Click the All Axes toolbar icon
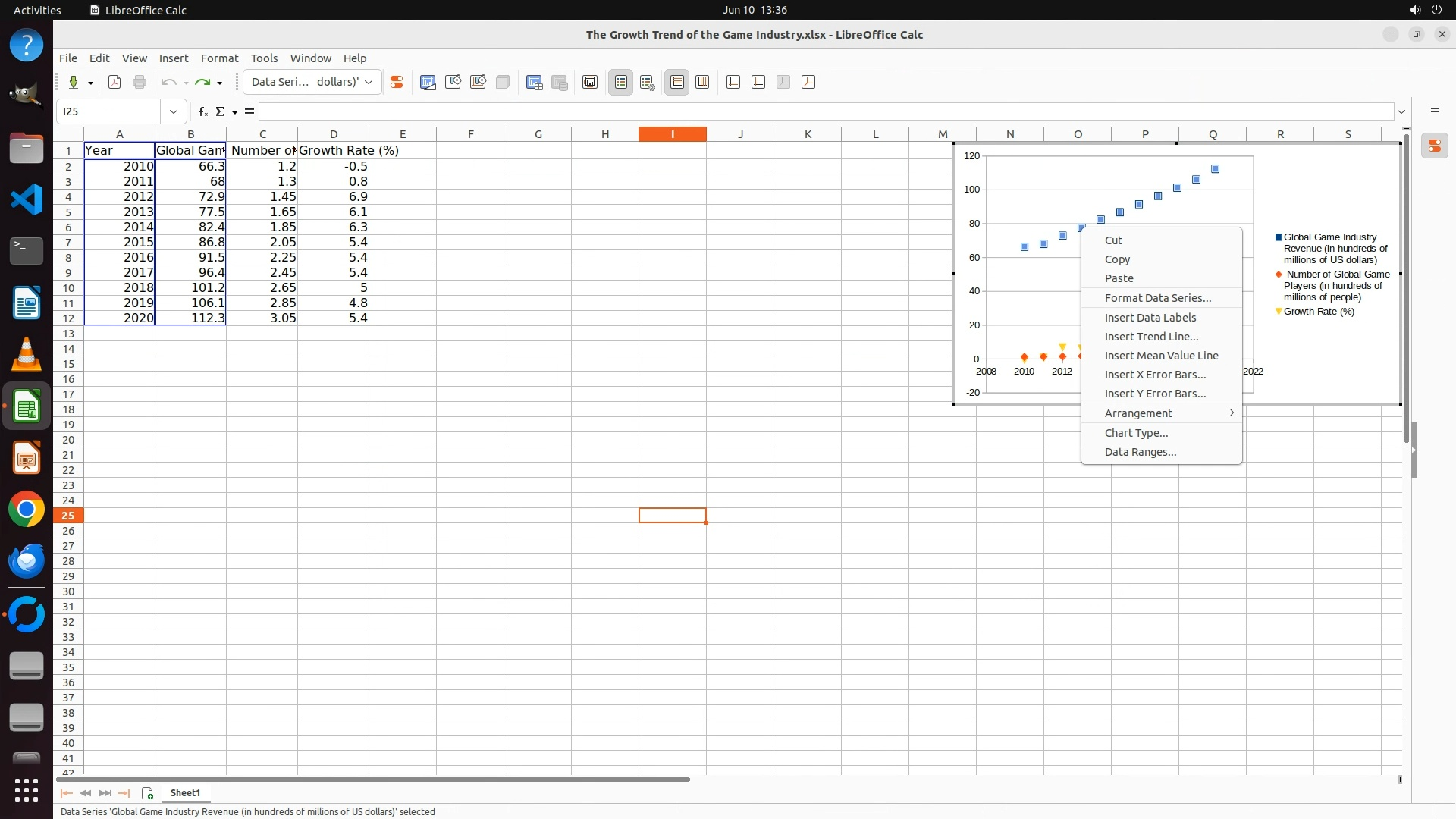Viewport: 1456px width, 819px height. pos(808,82)
